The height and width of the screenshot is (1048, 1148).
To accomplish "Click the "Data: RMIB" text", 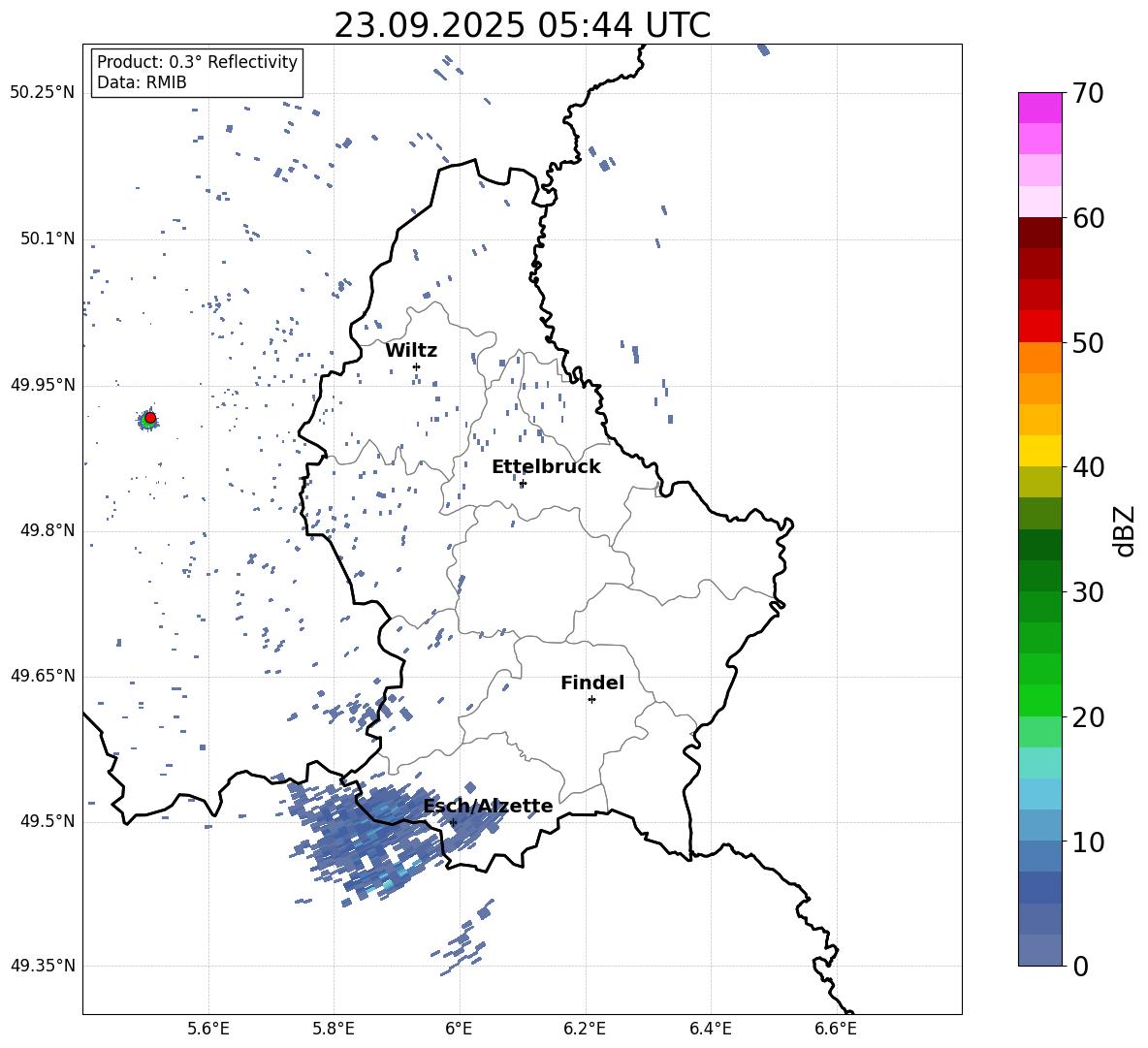I will [x=142, y=82].
